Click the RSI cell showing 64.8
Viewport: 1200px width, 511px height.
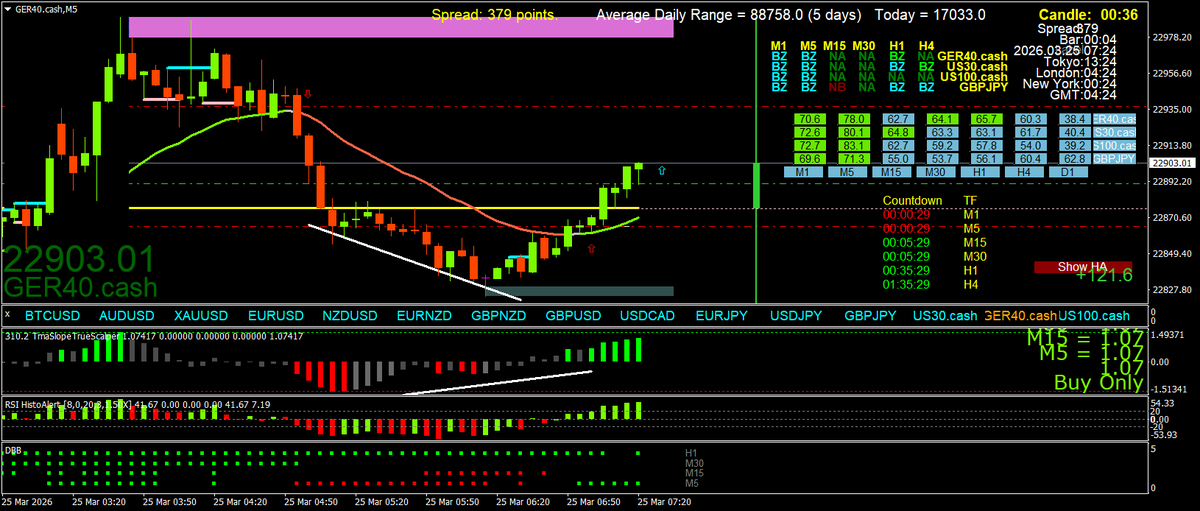[898, 132]
